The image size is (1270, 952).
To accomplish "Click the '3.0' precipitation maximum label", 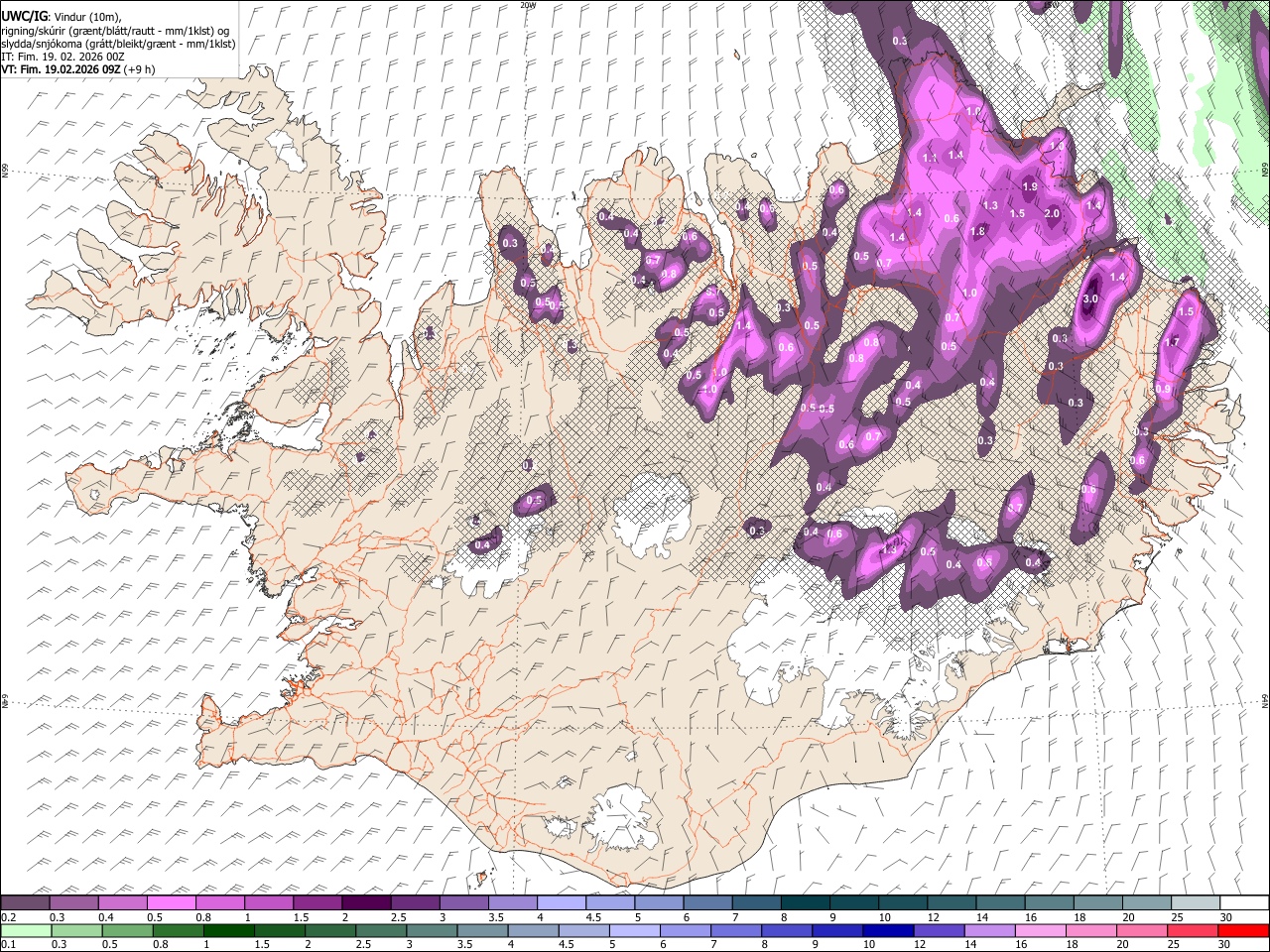I will tap(1091, 298).
